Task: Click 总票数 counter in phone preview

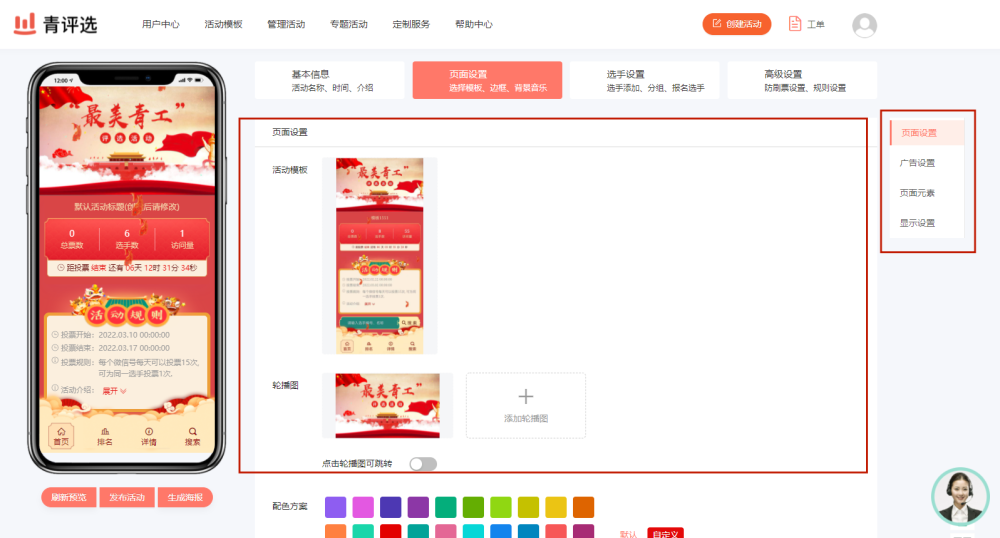Action: (71, 239)
